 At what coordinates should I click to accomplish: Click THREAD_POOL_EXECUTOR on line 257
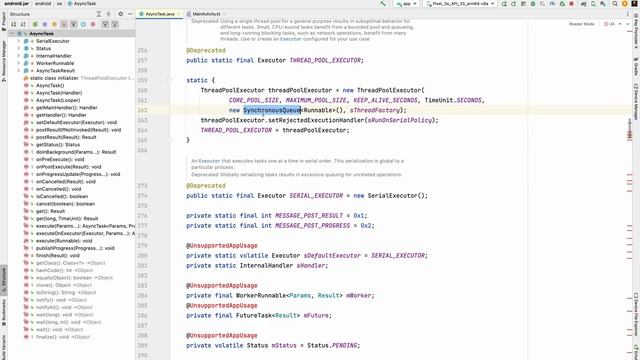(325, 60)
